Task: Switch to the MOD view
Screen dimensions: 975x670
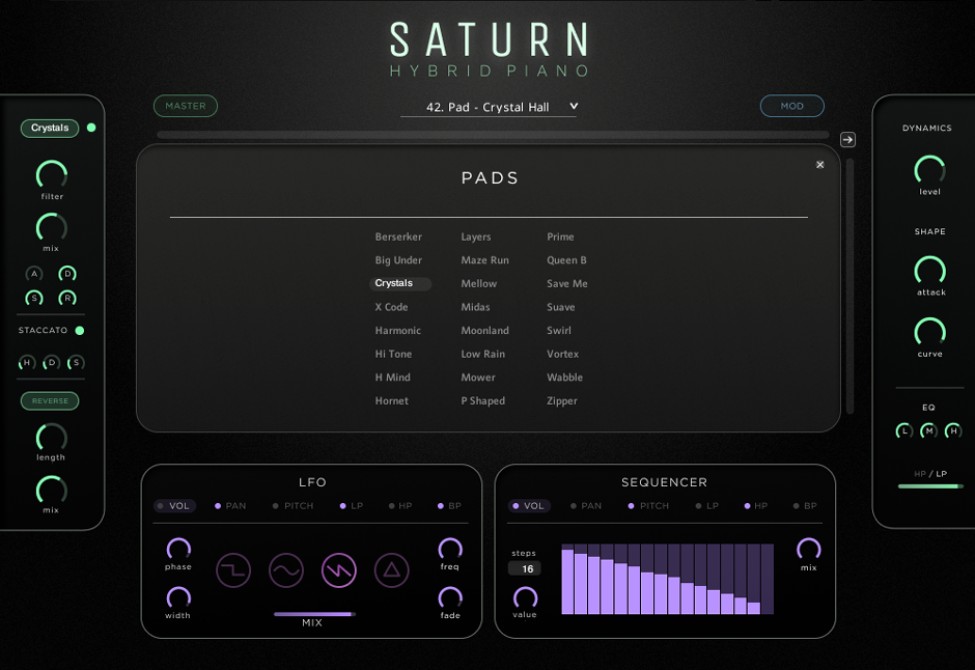Action: coord(792,105)
